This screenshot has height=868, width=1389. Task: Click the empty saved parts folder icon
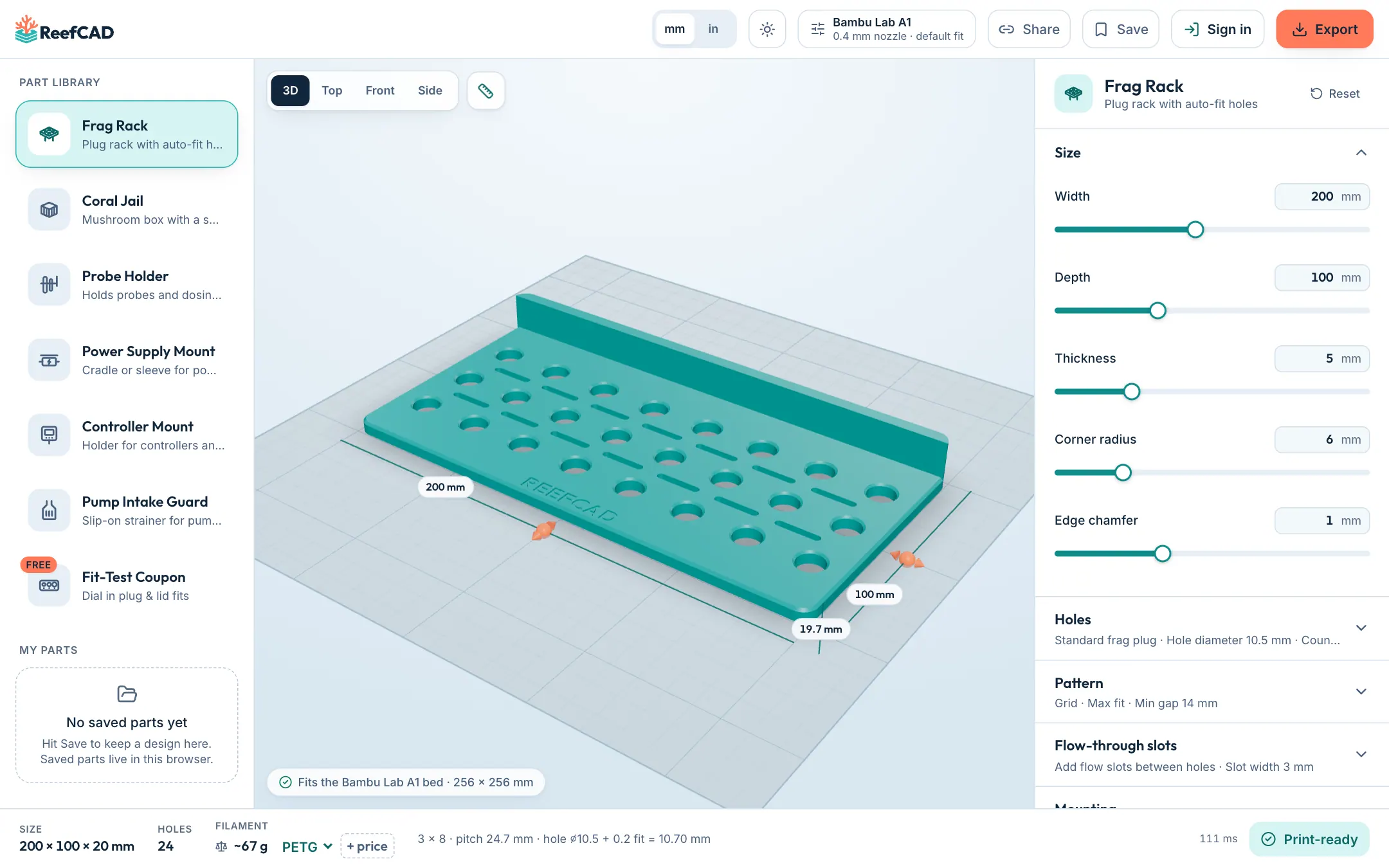click(x=127, y=694)
